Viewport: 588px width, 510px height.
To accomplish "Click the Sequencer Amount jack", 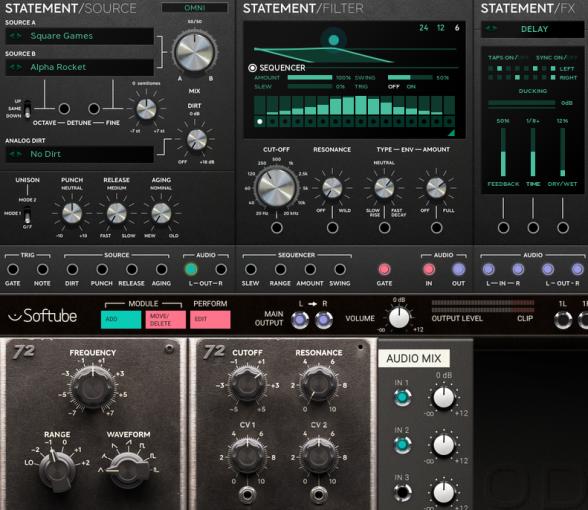I will click(310, 269).
